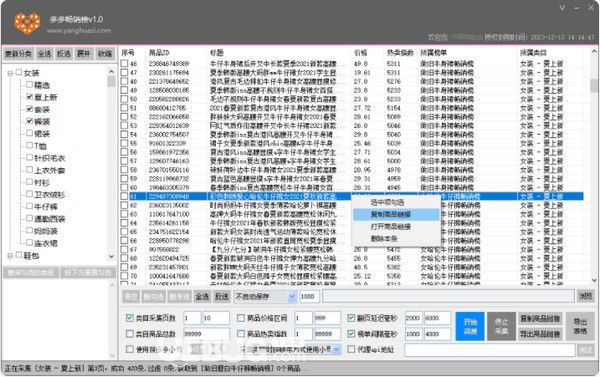Open the dropdown in the bottom options row
This screenshot has width=600, height=377.
click(336, 349)
